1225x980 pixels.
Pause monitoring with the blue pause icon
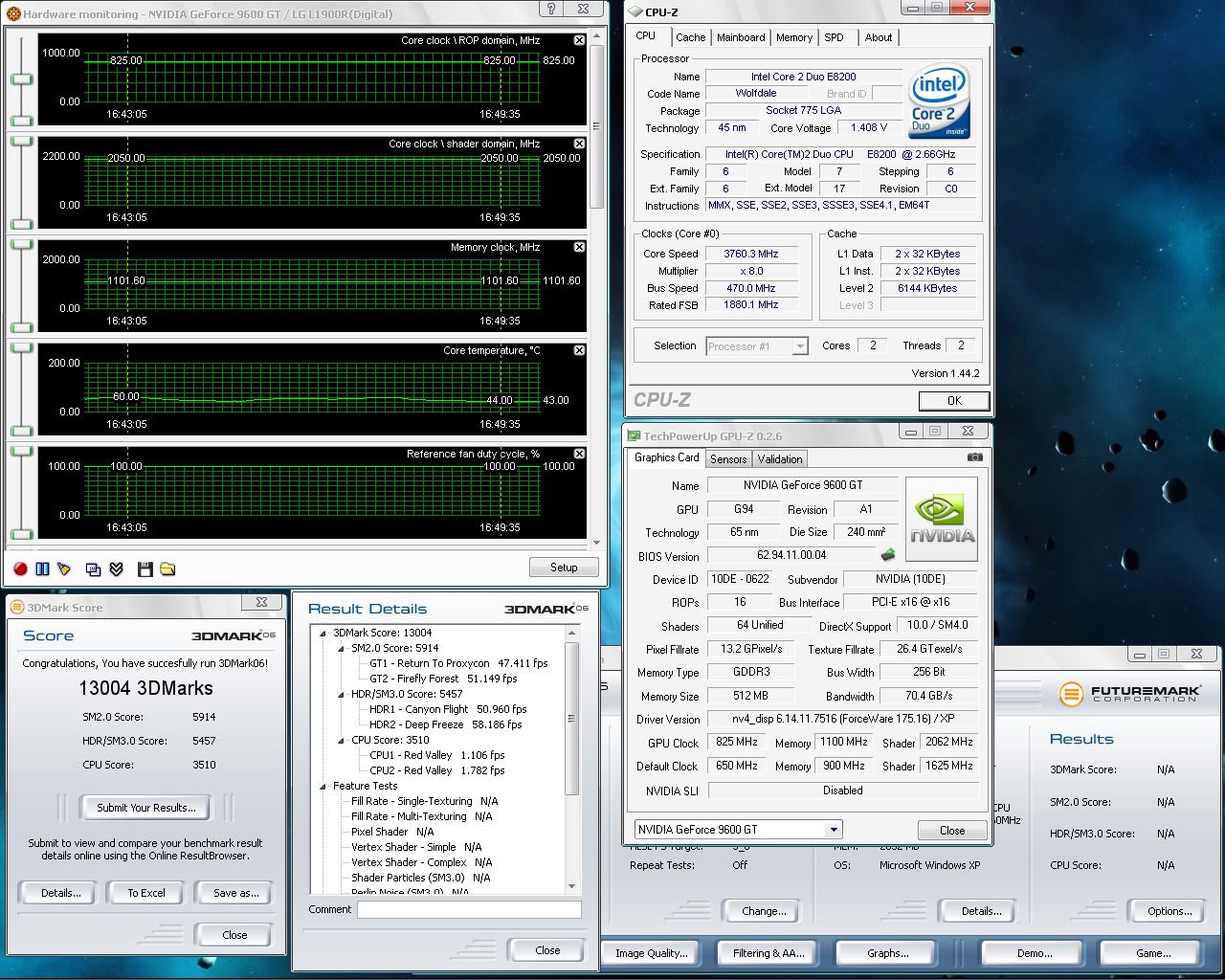coord(42,568)
